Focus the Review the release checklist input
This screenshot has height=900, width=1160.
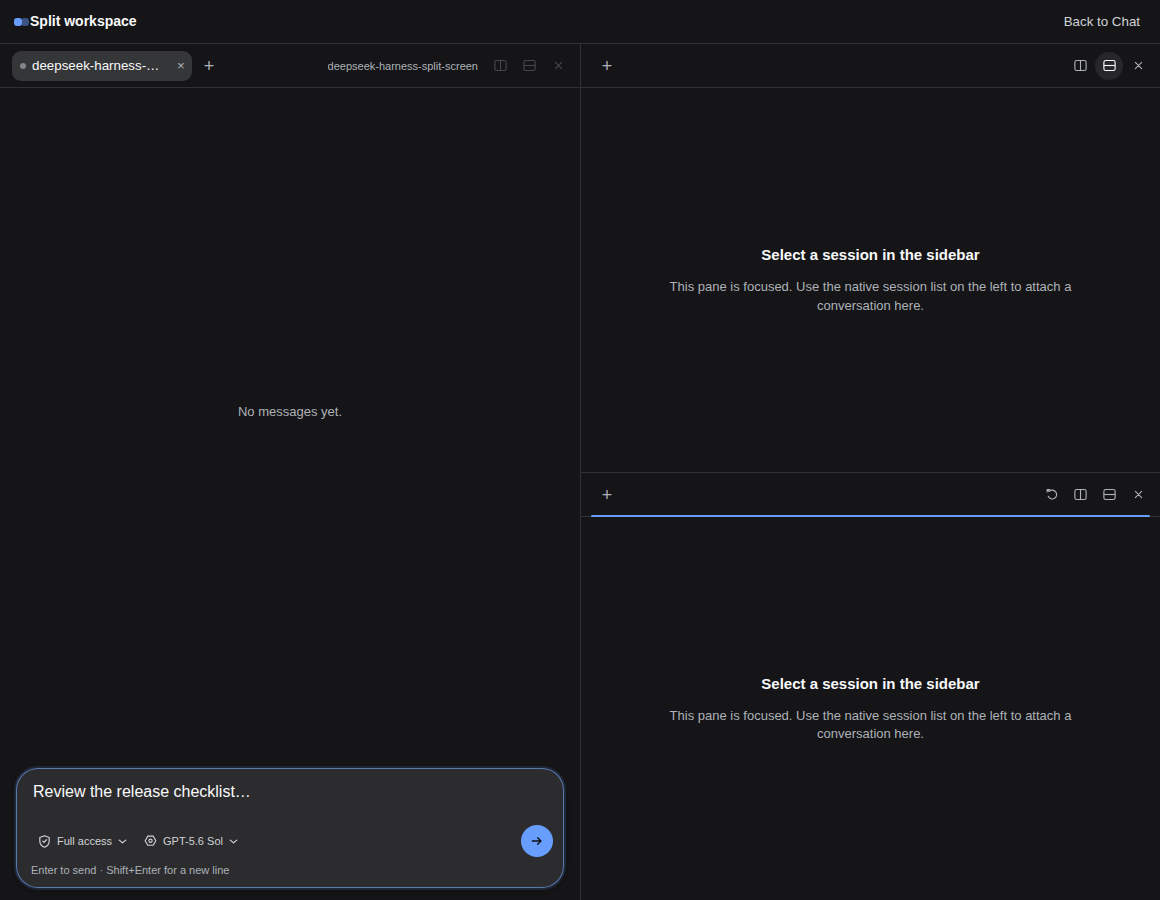(290, 792)
